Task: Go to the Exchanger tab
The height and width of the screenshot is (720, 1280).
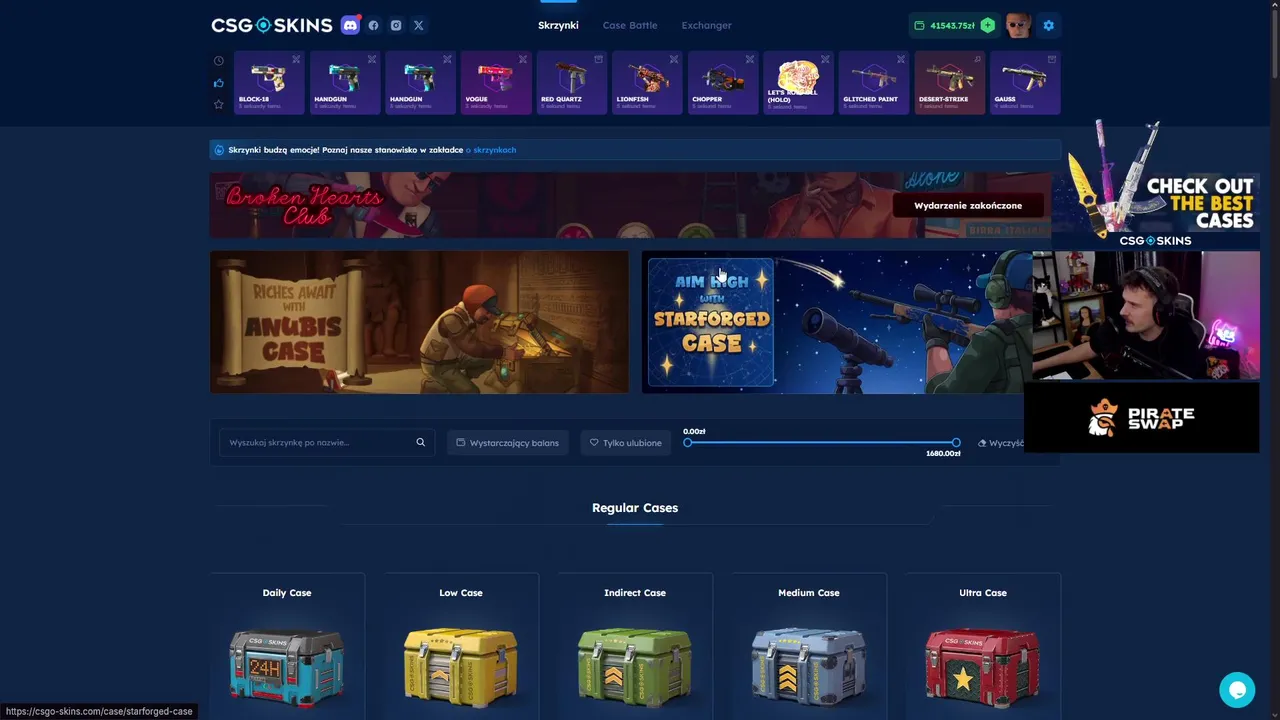Action: tap(706, 25)
